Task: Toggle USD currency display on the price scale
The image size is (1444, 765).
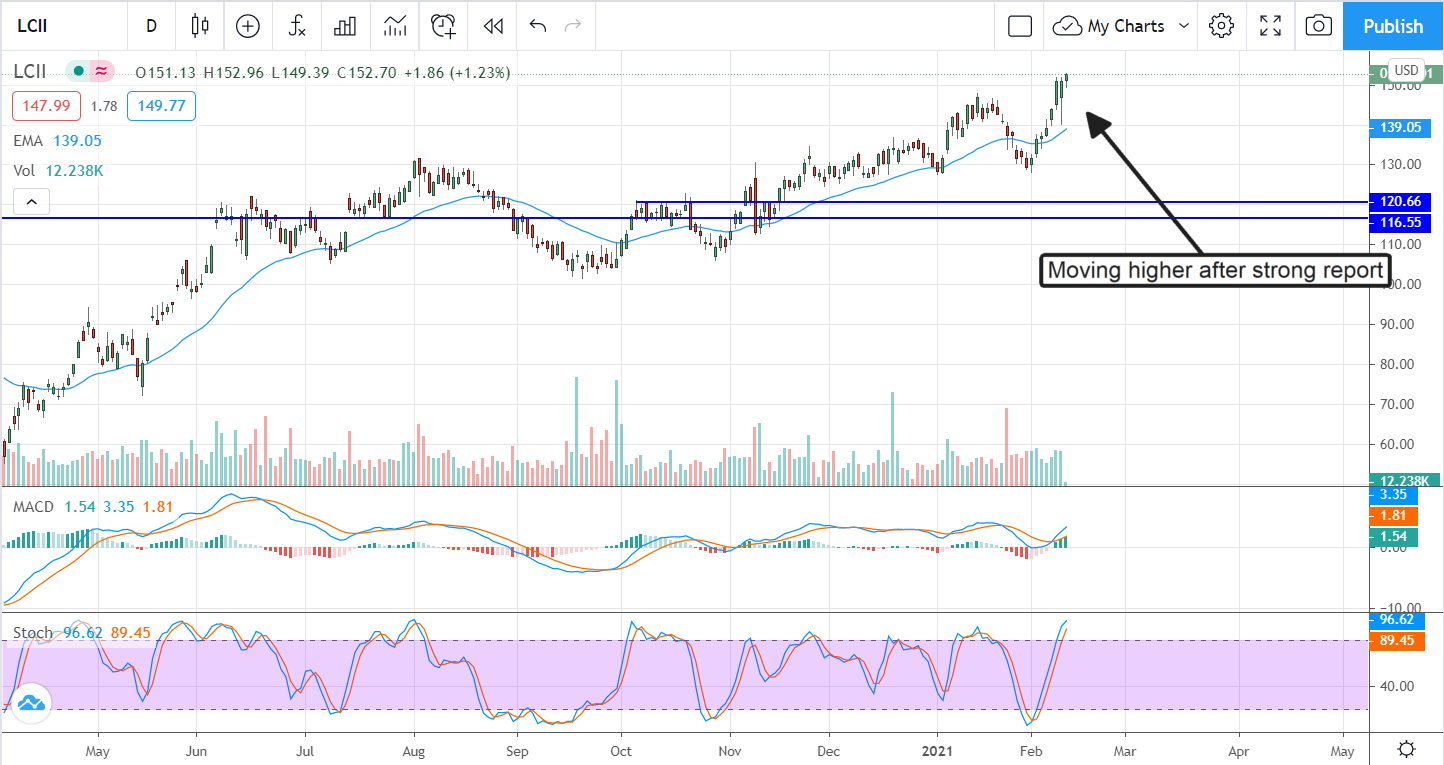Action: pos(1406,71)
